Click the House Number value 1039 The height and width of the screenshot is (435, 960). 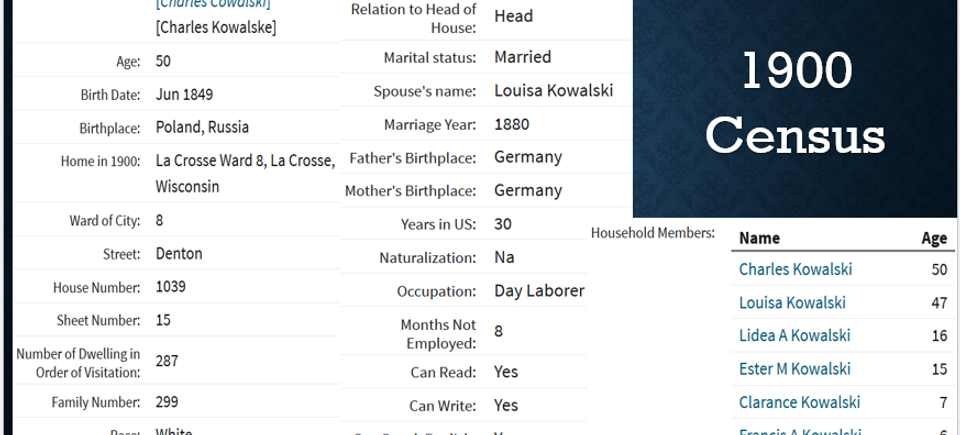pyautogui.click(x=171, y=287)
